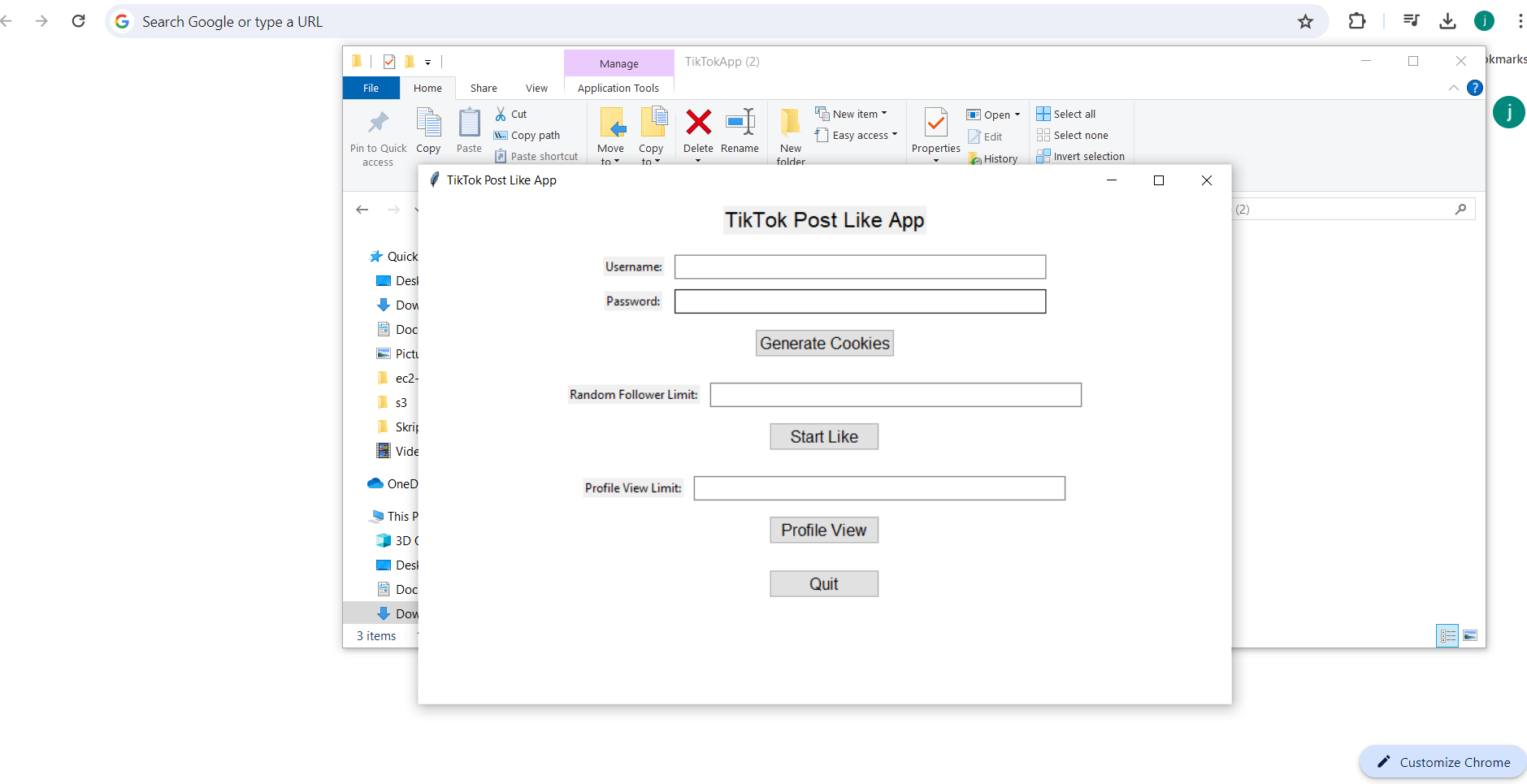
Task: Click the Rename icon
Action: tap(740, 122)
